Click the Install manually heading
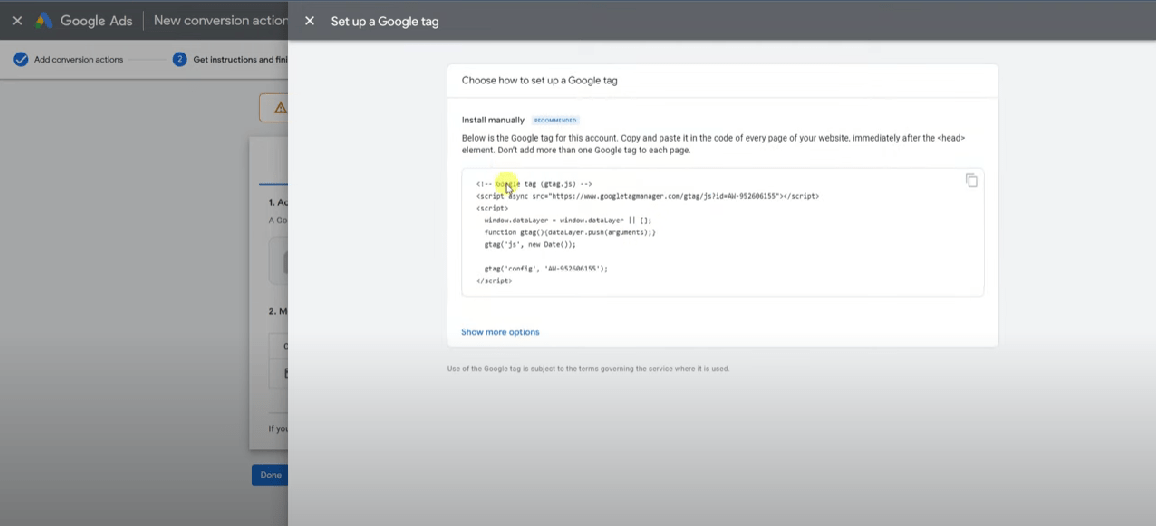The width and height of the screenshot is (1156, 526). tap(493, 120)
